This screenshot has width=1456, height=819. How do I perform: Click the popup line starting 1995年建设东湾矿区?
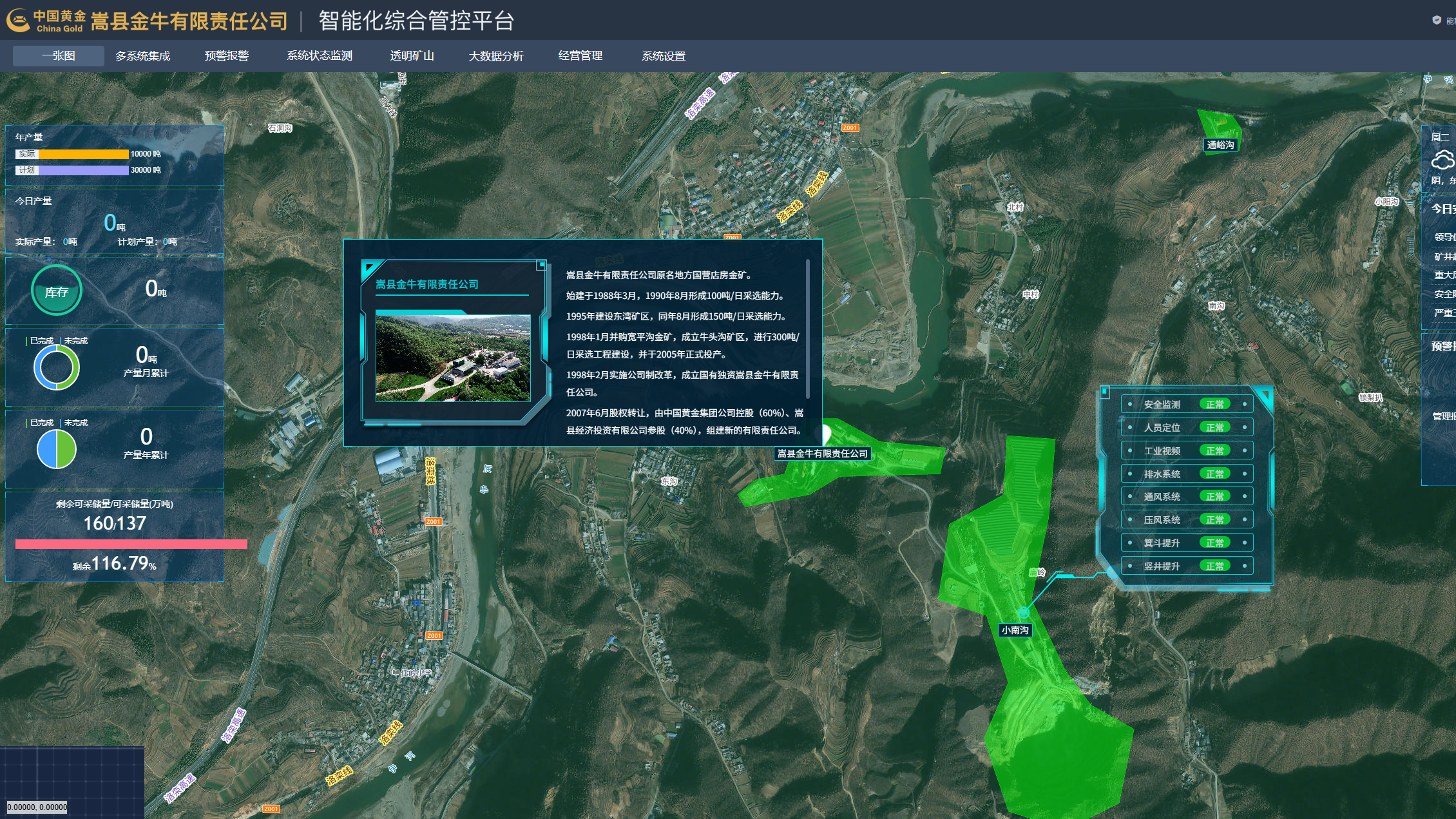click(x=677, y=316)
